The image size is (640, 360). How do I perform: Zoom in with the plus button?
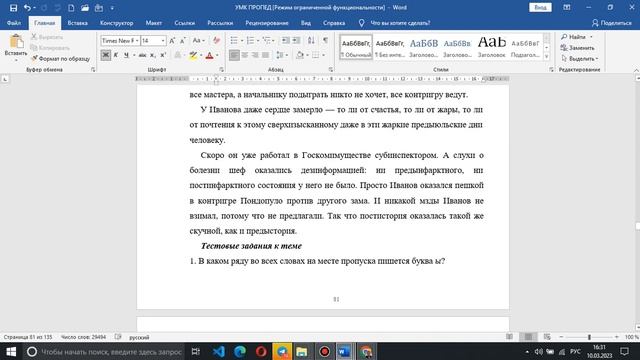[617, 337]
